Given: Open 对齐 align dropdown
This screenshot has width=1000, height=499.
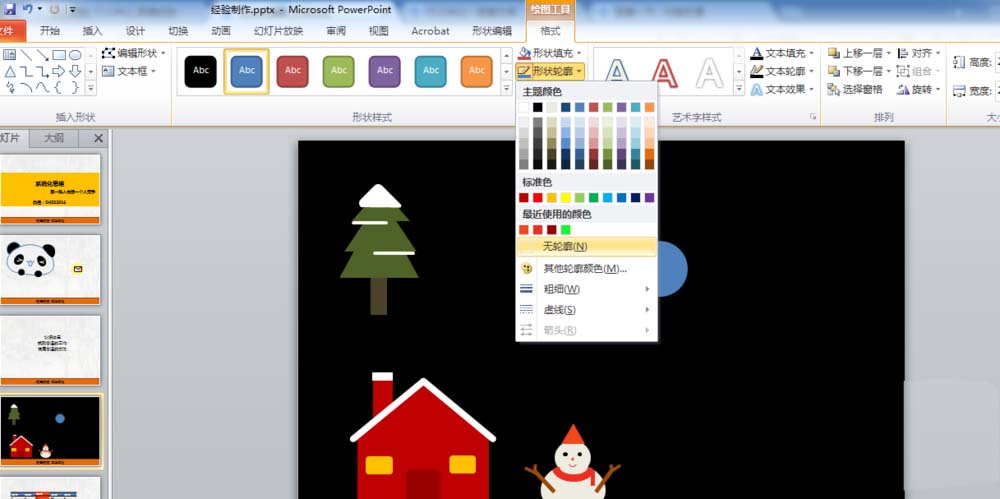Looking at the screenshot, I should click(x=918, y=53).
